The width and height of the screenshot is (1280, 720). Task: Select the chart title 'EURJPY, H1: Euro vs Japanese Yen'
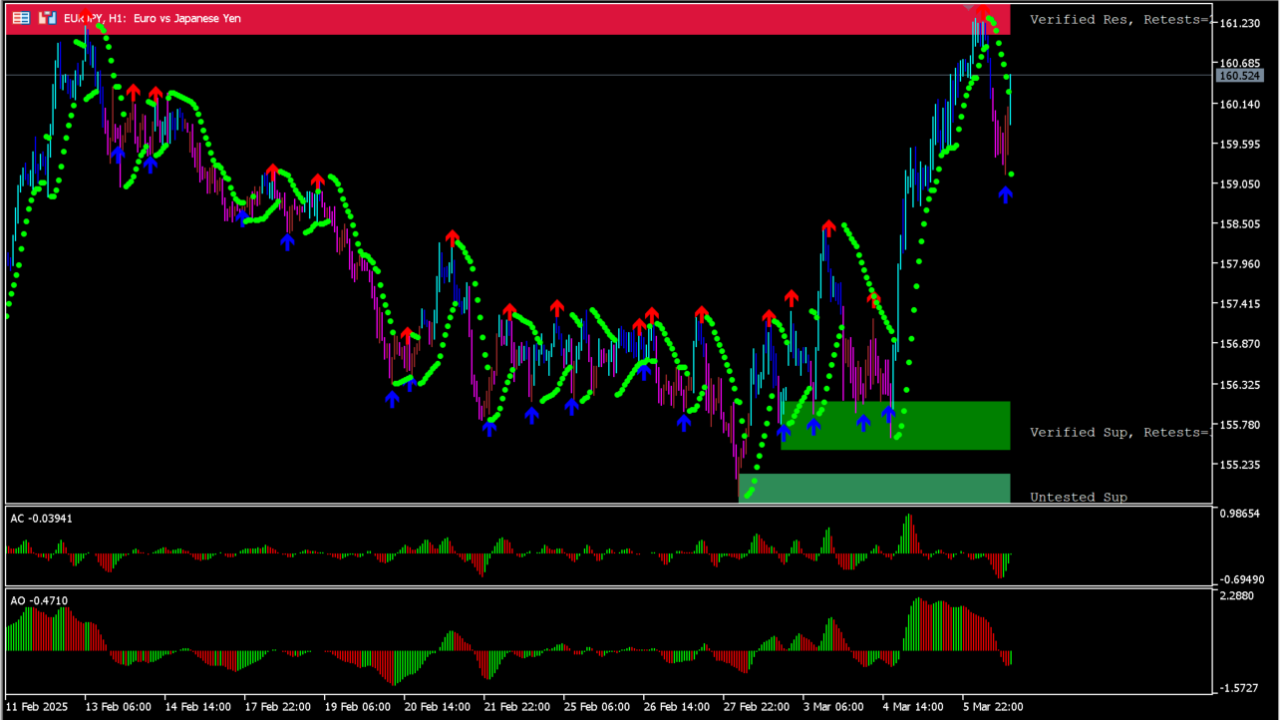click(152, 18)
